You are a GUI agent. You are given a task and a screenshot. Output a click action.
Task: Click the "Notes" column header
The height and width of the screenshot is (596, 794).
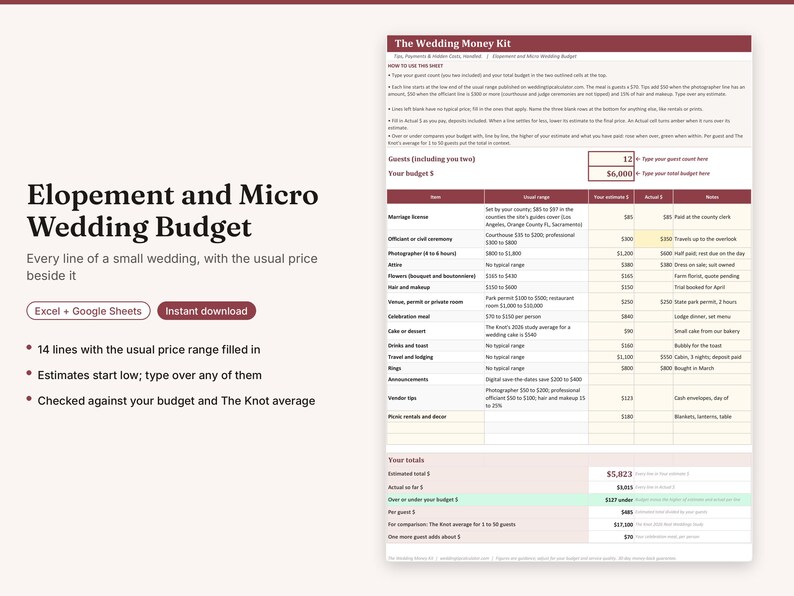[712, 197]
